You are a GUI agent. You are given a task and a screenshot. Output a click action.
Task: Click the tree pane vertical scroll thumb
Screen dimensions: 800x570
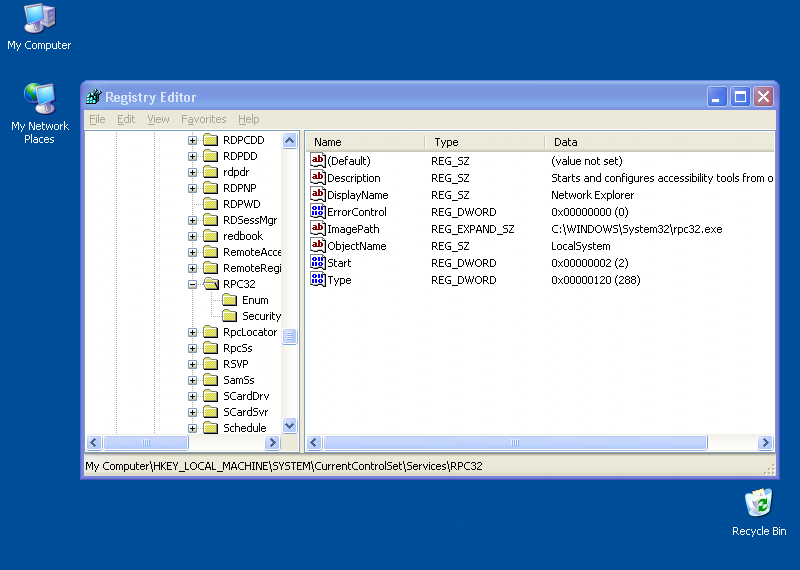(289, 336)
